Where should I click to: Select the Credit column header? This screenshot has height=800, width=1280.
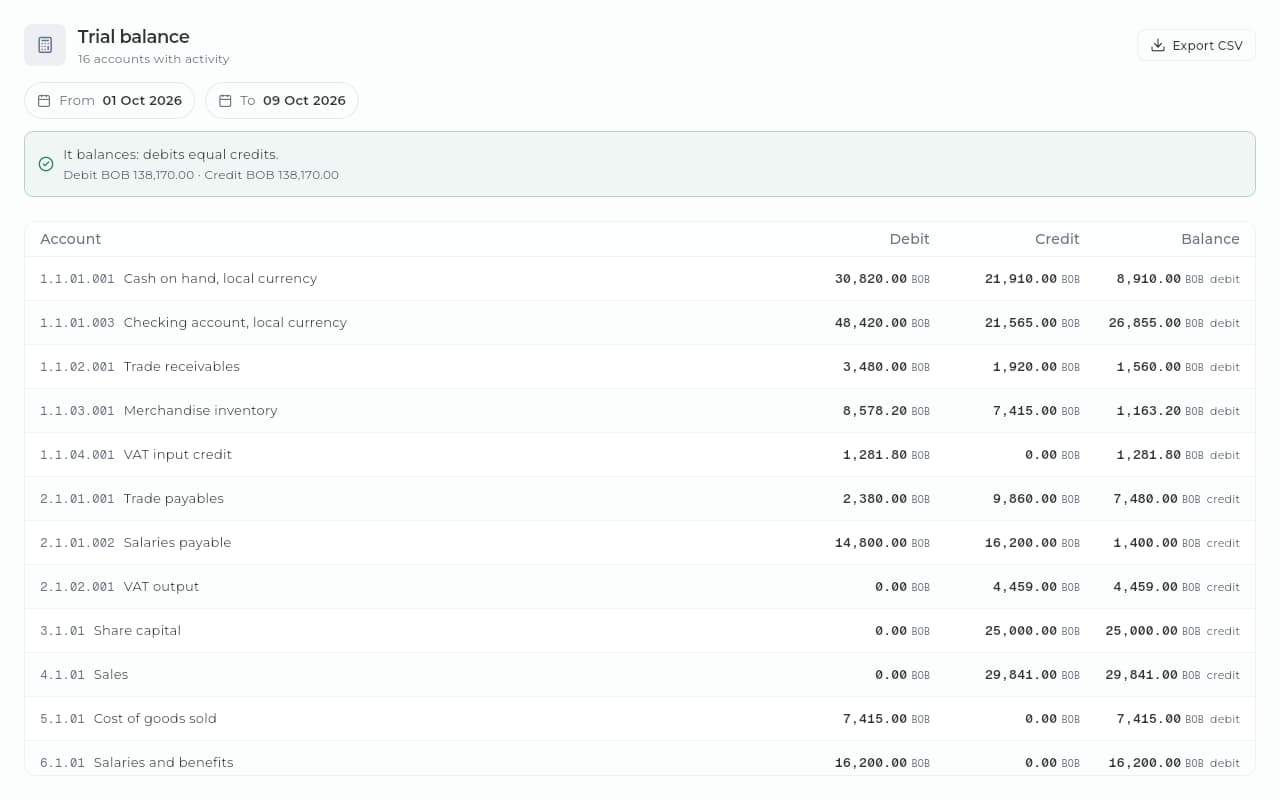click(x=1057, y=239)
